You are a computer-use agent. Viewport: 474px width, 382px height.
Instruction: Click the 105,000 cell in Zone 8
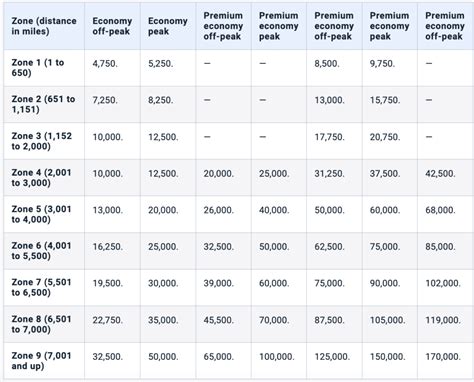tap(387, 320)
